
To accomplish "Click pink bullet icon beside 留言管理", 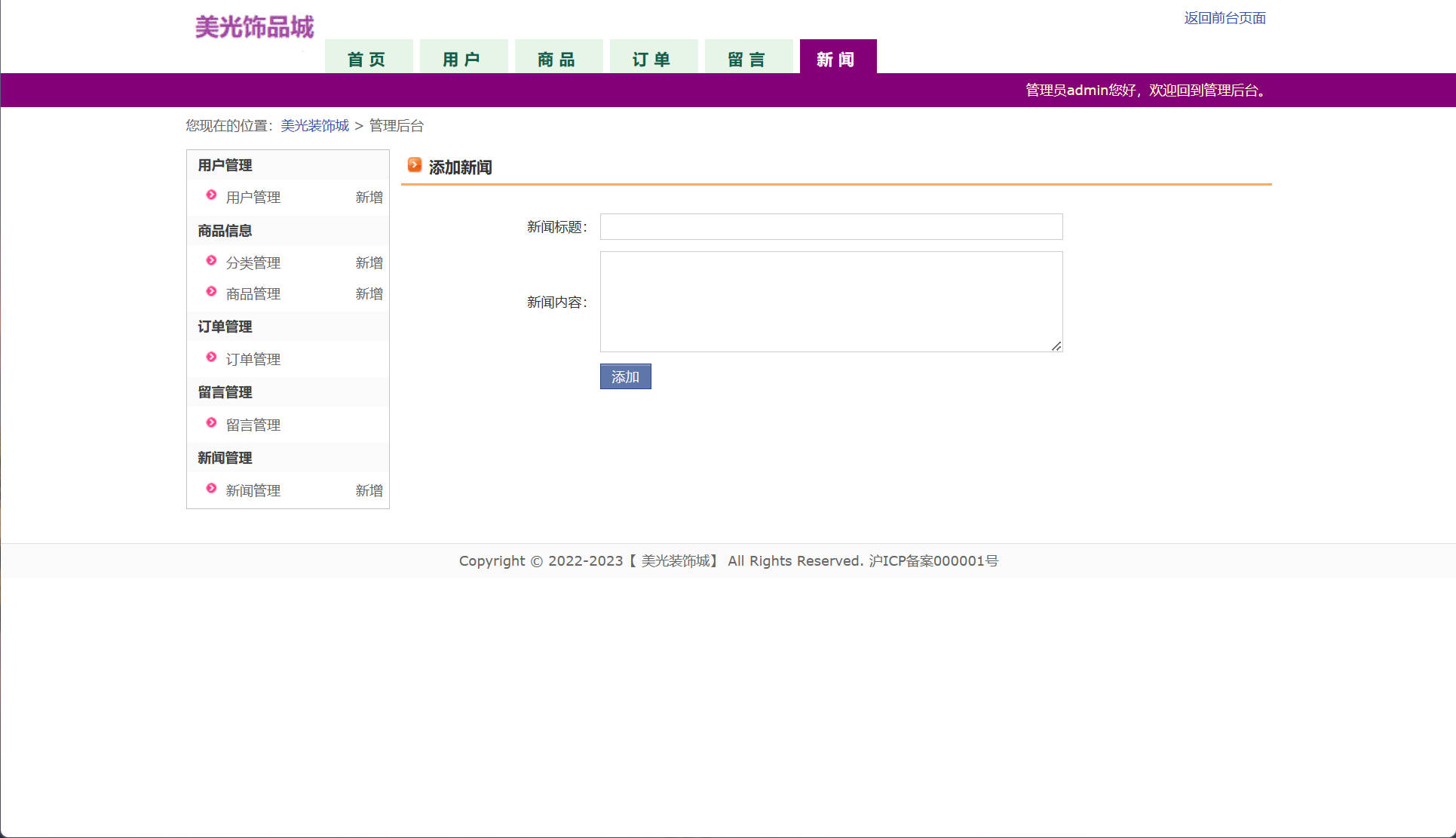I will click(211, 422).
